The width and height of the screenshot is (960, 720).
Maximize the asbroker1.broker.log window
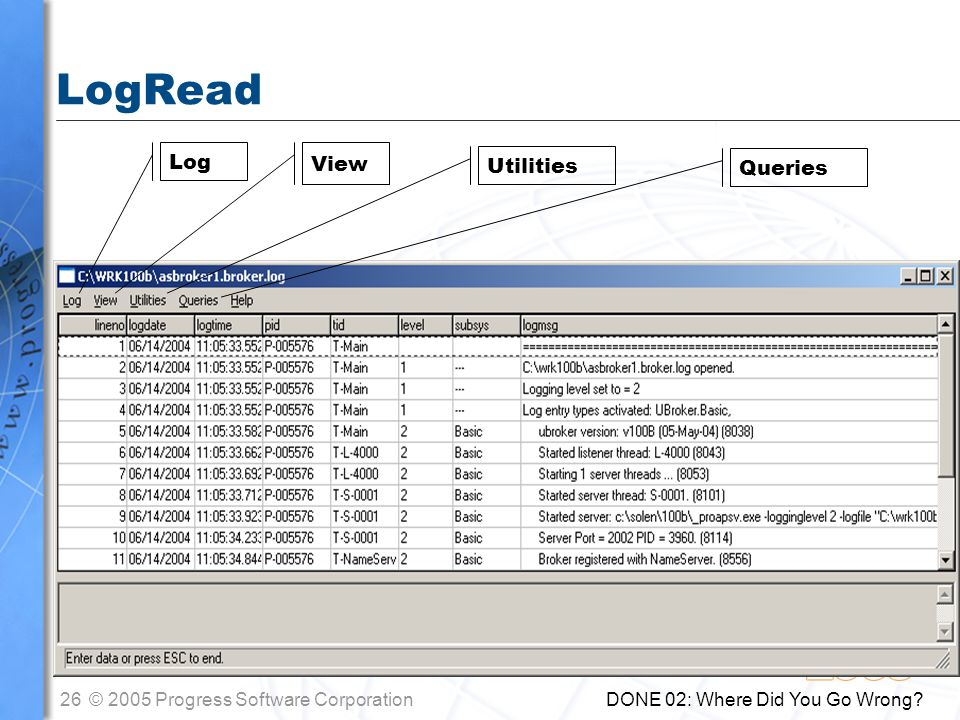pos(926,276)
